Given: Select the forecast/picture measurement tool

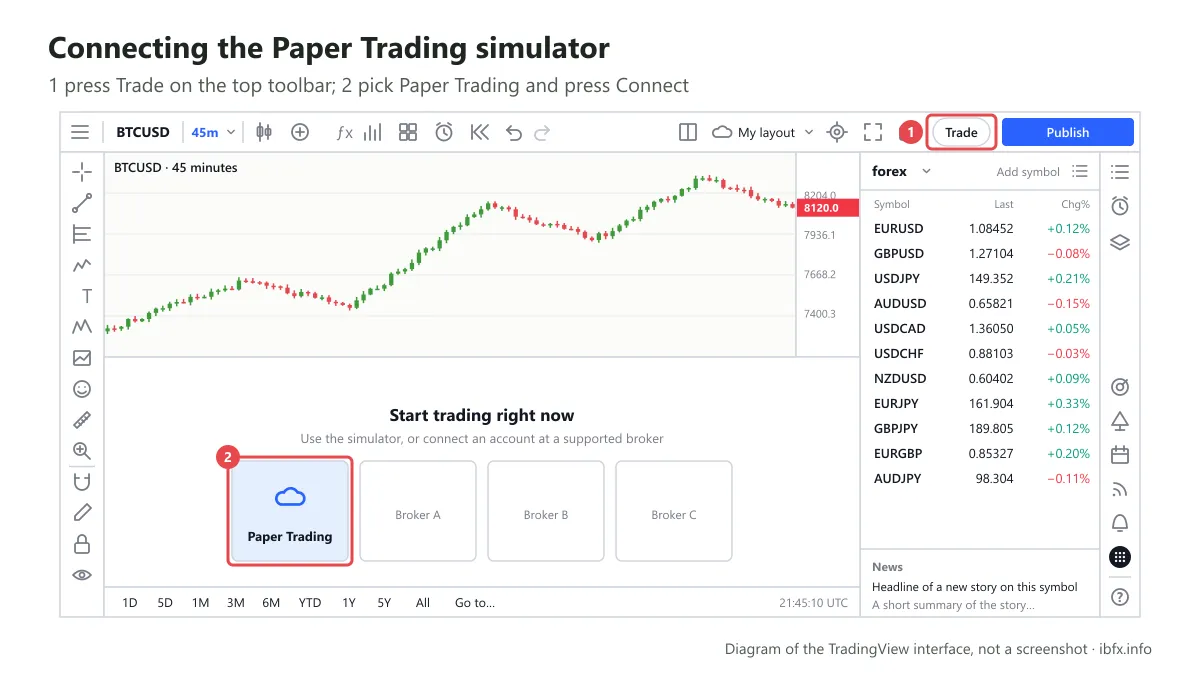Looking at the screenshot, I should tap(82, 358).
